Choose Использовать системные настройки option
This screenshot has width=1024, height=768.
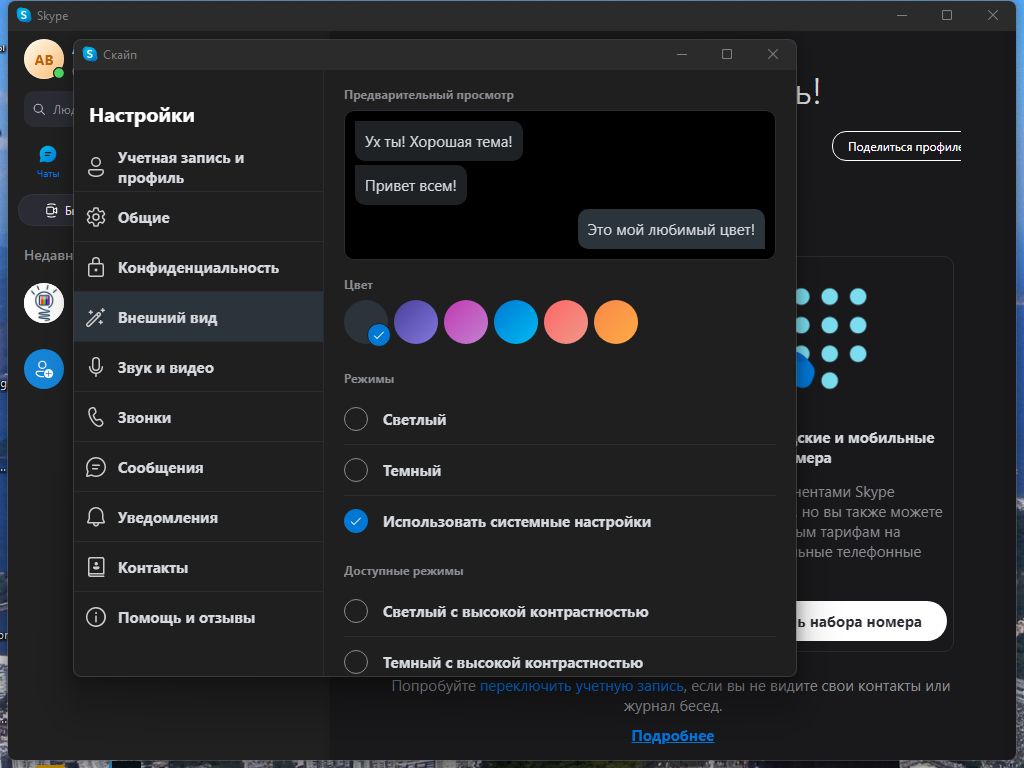click(356, 522)
